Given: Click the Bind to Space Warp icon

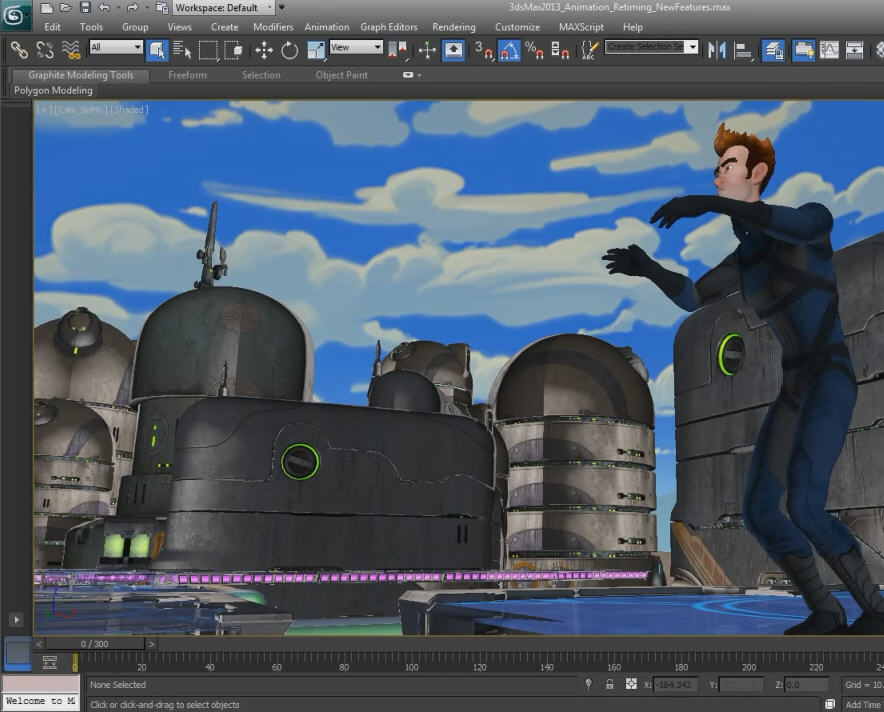Looking at the screenshot, I should pos(71,49).
